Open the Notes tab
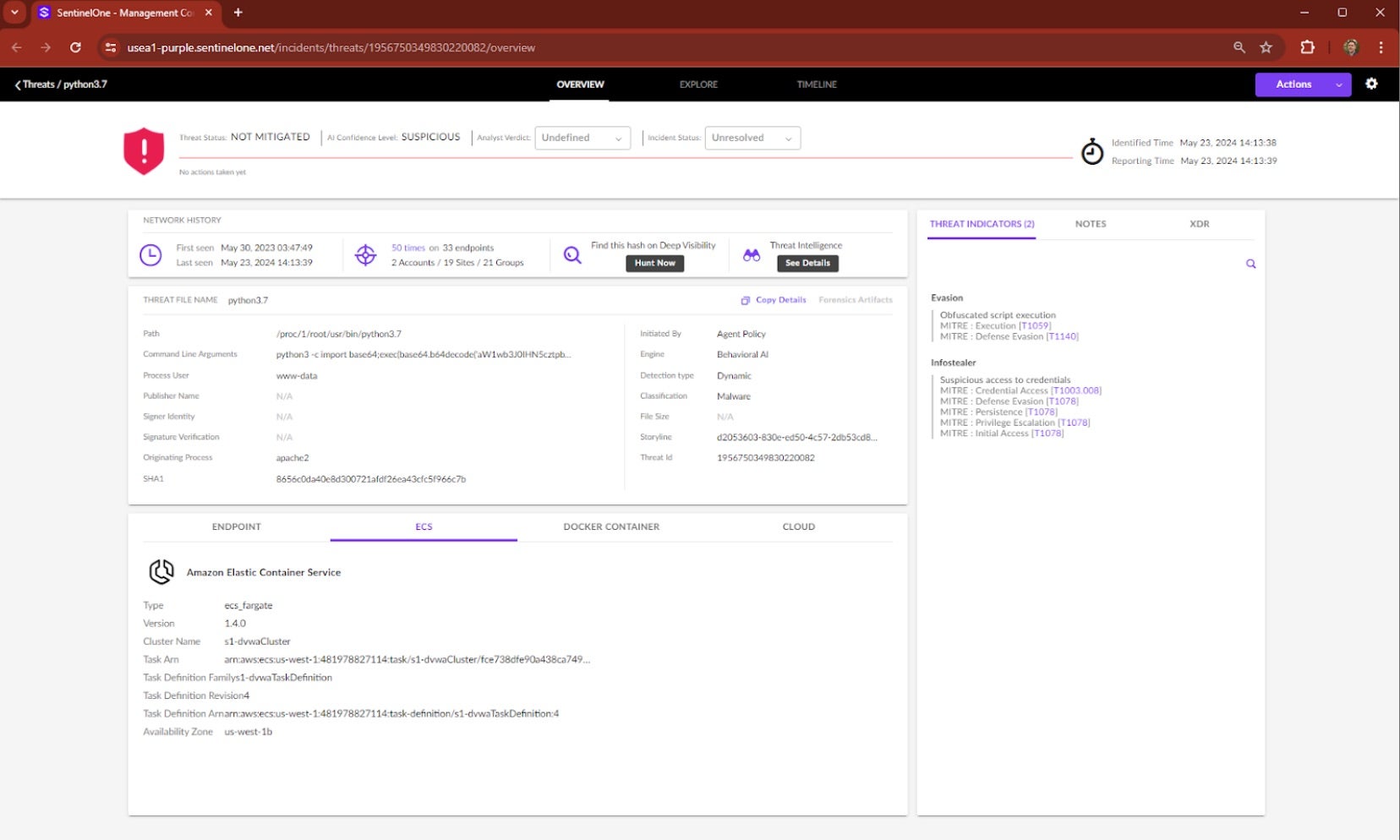 (1090, 224)
